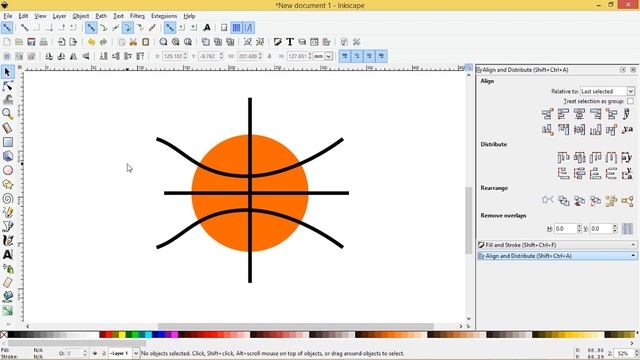Select the Pencil freehand tool
This screenshot has width=640, height=360.
click(x=7, y=213)
